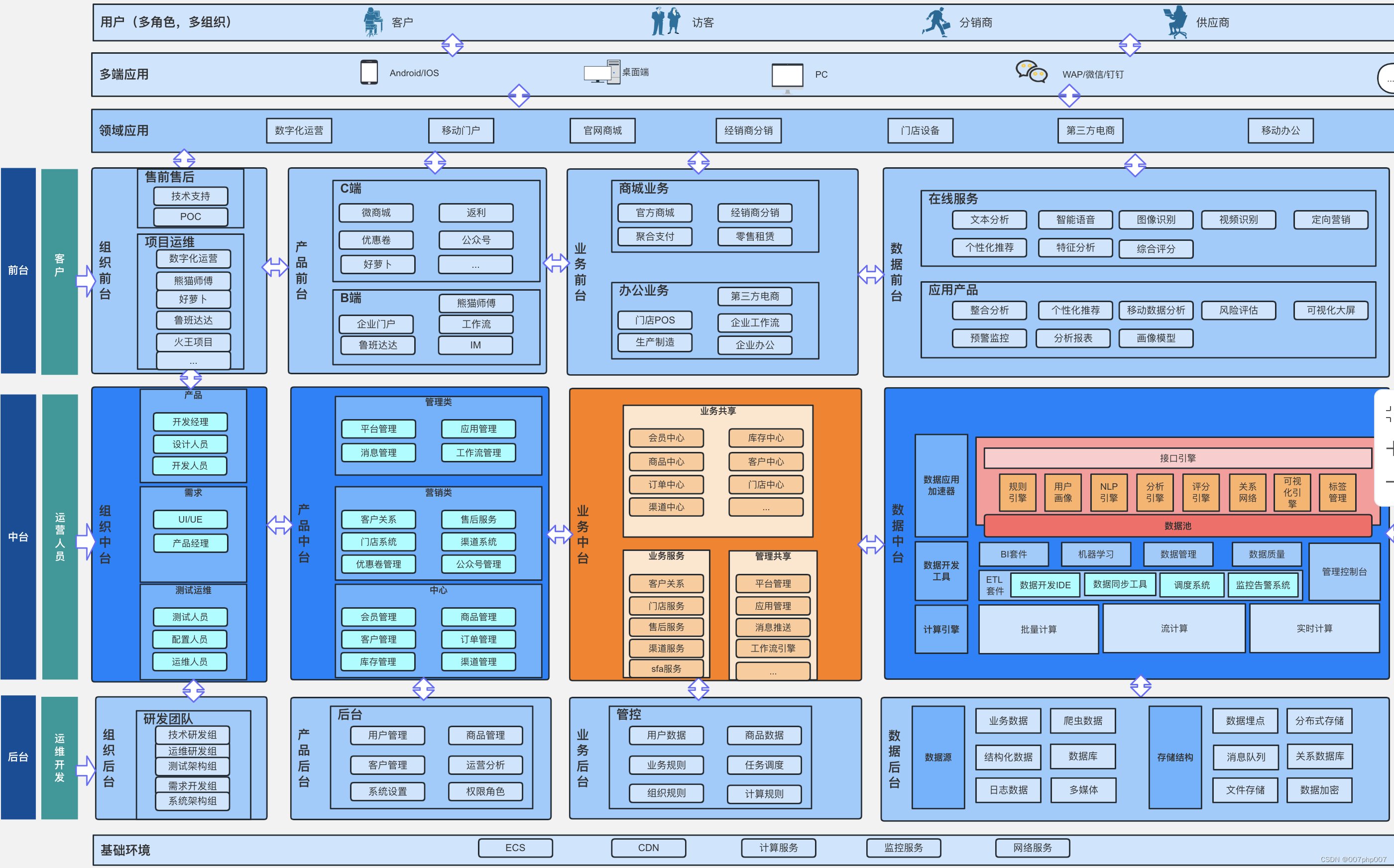Viewport: 1394px width, 868px height.
Task: Click the 分销商 running businessman icon
Action: tap(936, 22)
